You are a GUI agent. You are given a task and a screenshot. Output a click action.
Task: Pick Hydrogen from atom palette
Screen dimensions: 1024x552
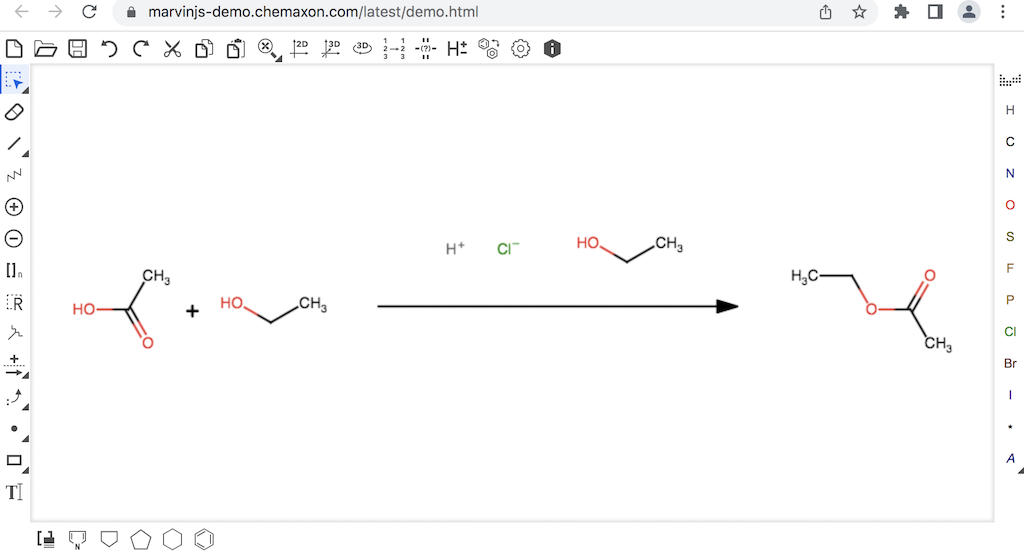(x=1010, y=110)
